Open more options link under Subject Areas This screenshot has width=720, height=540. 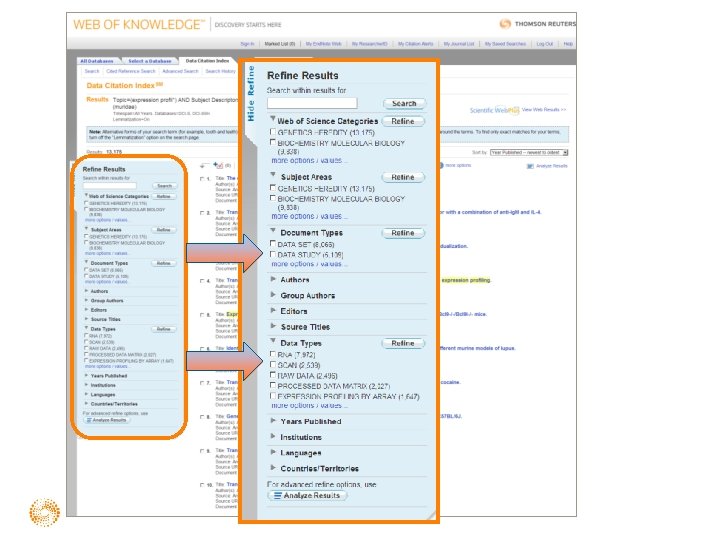coord(309,216)
